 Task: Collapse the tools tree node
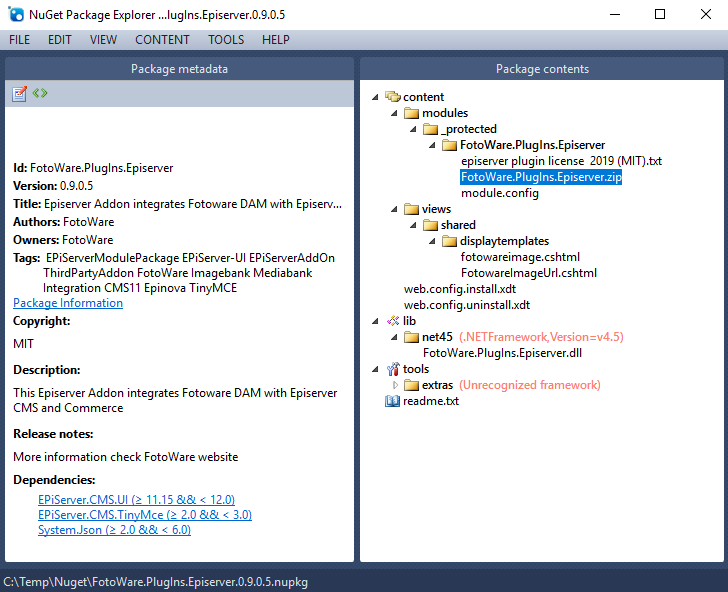coord(375,370)
